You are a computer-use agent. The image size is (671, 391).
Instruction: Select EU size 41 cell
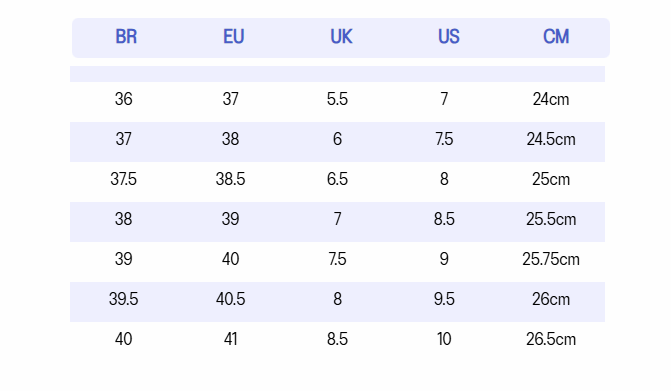pyautogui.click(x=230, y=339)
